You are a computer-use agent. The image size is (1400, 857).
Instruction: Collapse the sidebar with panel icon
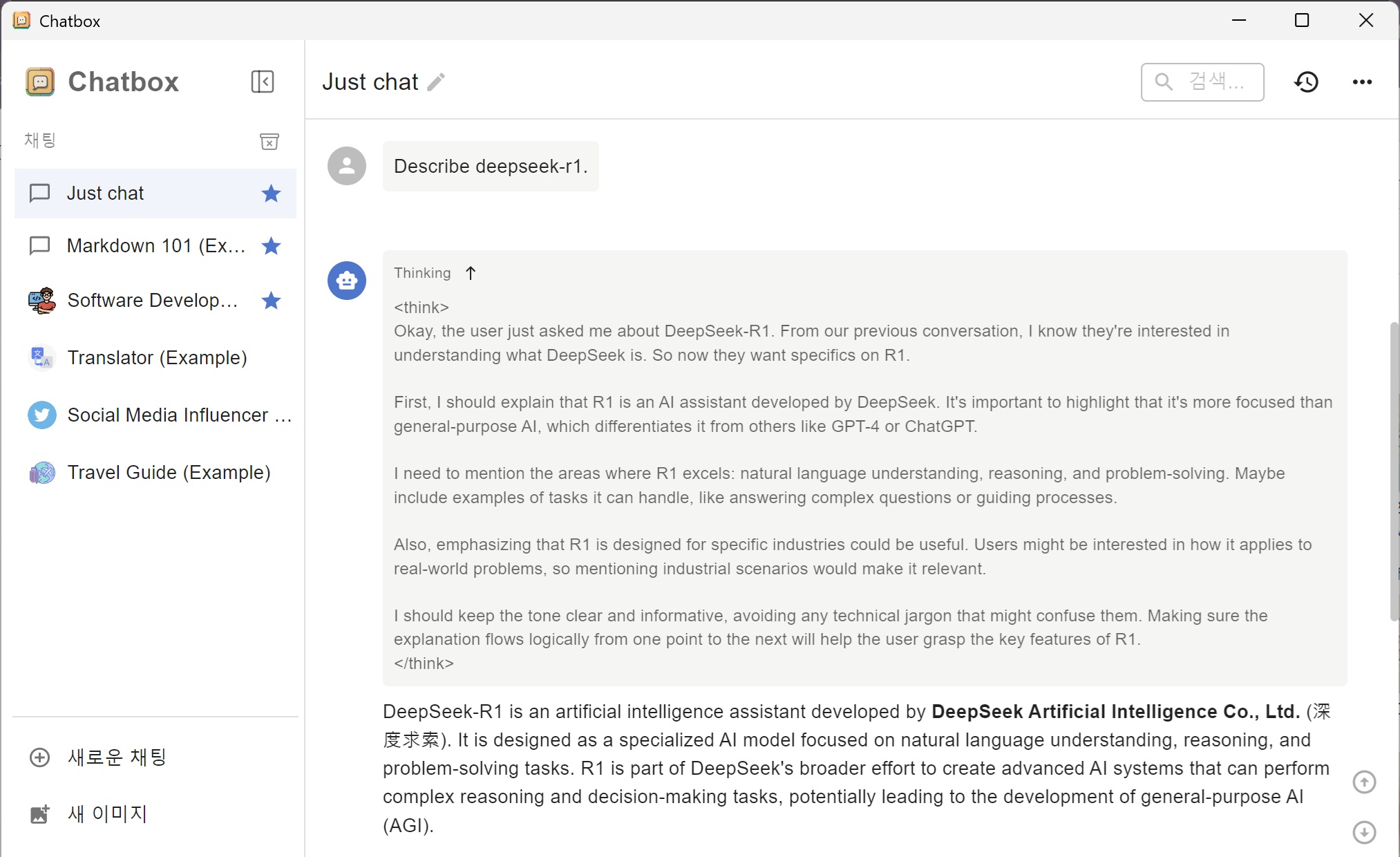pyautogui.click(x=262, y=82)
